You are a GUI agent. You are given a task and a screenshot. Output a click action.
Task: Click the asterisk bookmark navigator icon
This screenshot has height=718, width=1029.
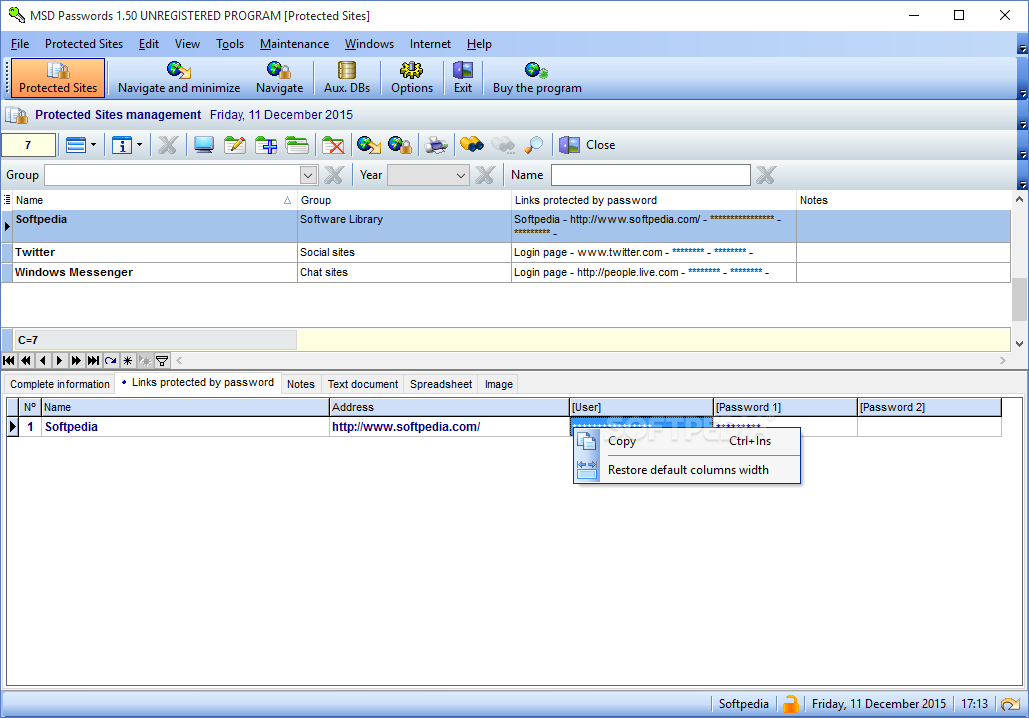(127, 360)
